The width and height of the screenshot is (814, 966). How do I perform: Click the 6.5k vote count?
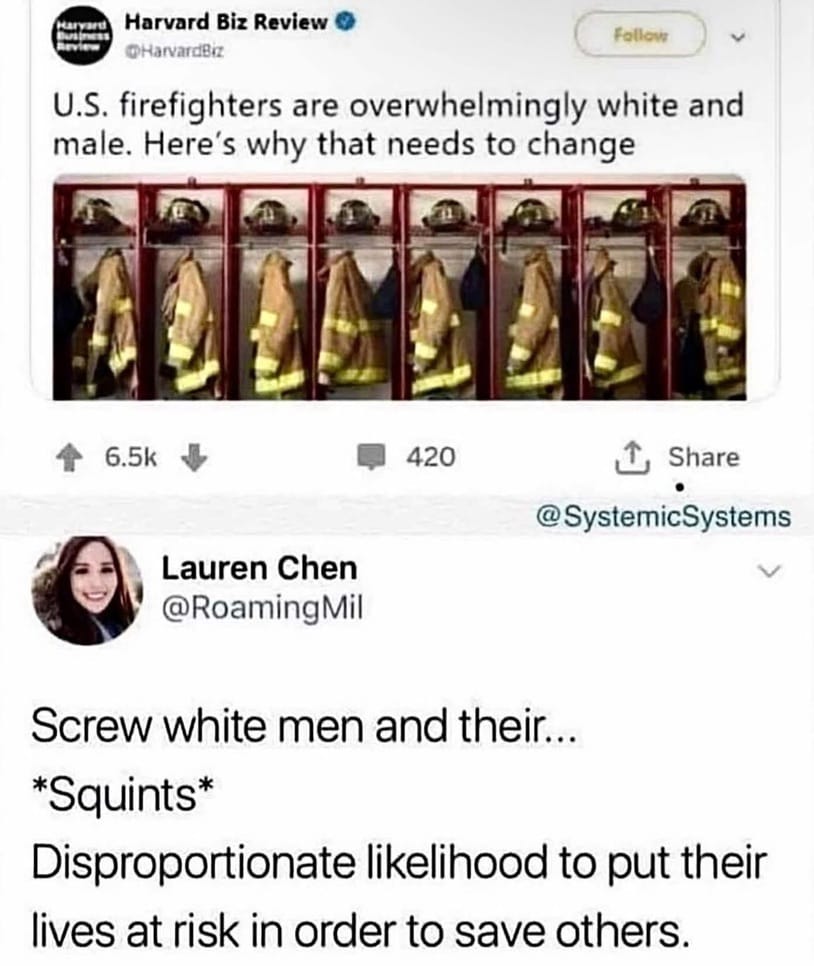(x=131, y=457)
